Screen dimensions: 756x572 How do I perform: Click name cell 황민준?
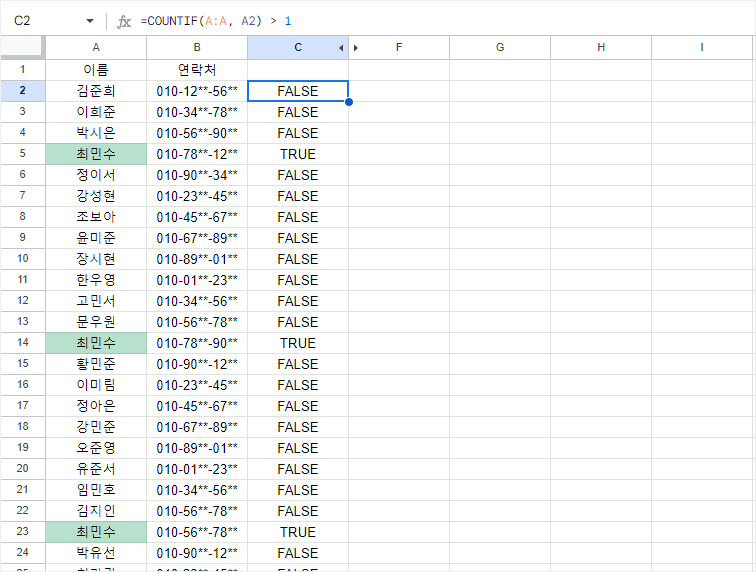[96, 364]
